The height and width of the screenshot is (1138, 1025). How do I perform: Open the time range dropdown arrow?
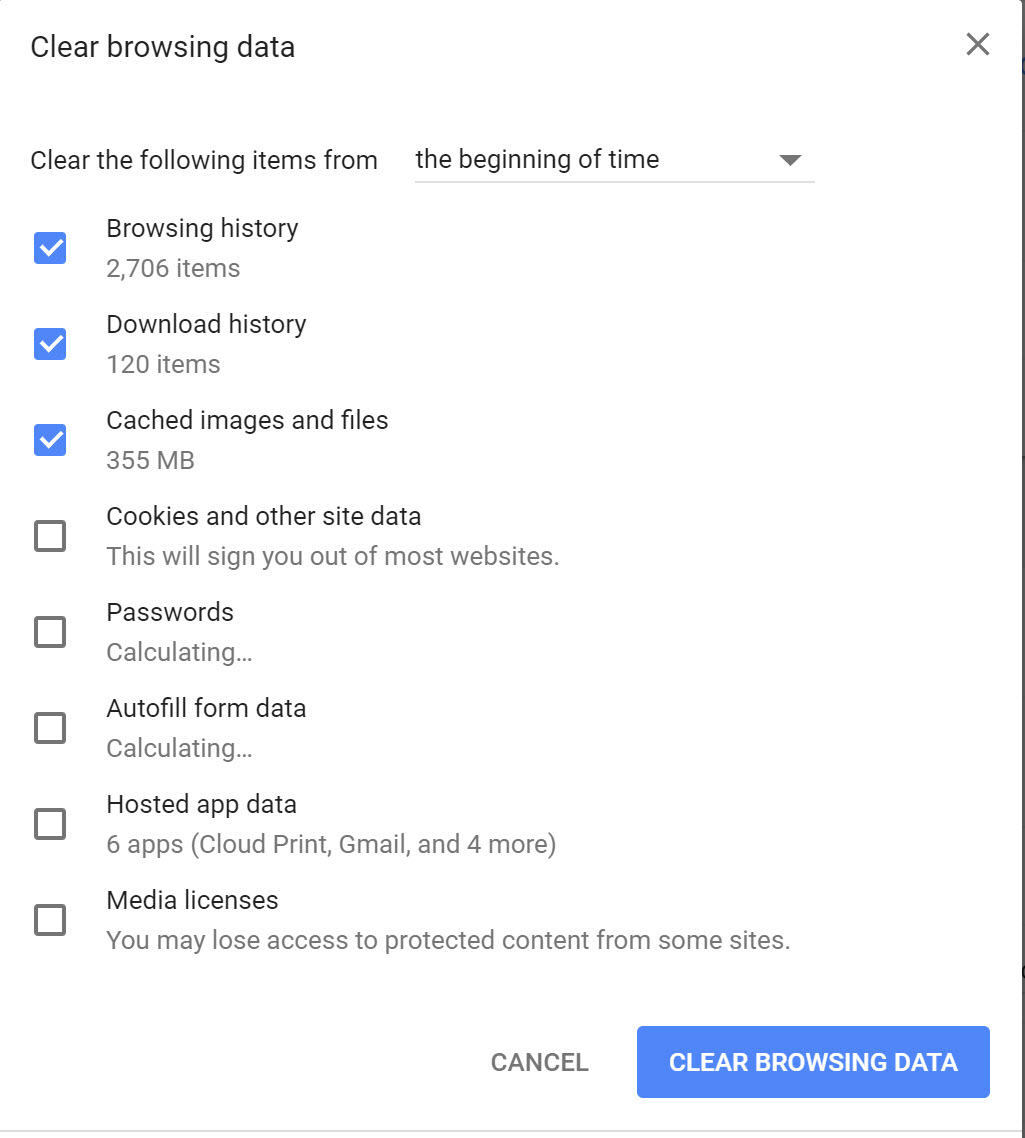click(x=790, y=160)
